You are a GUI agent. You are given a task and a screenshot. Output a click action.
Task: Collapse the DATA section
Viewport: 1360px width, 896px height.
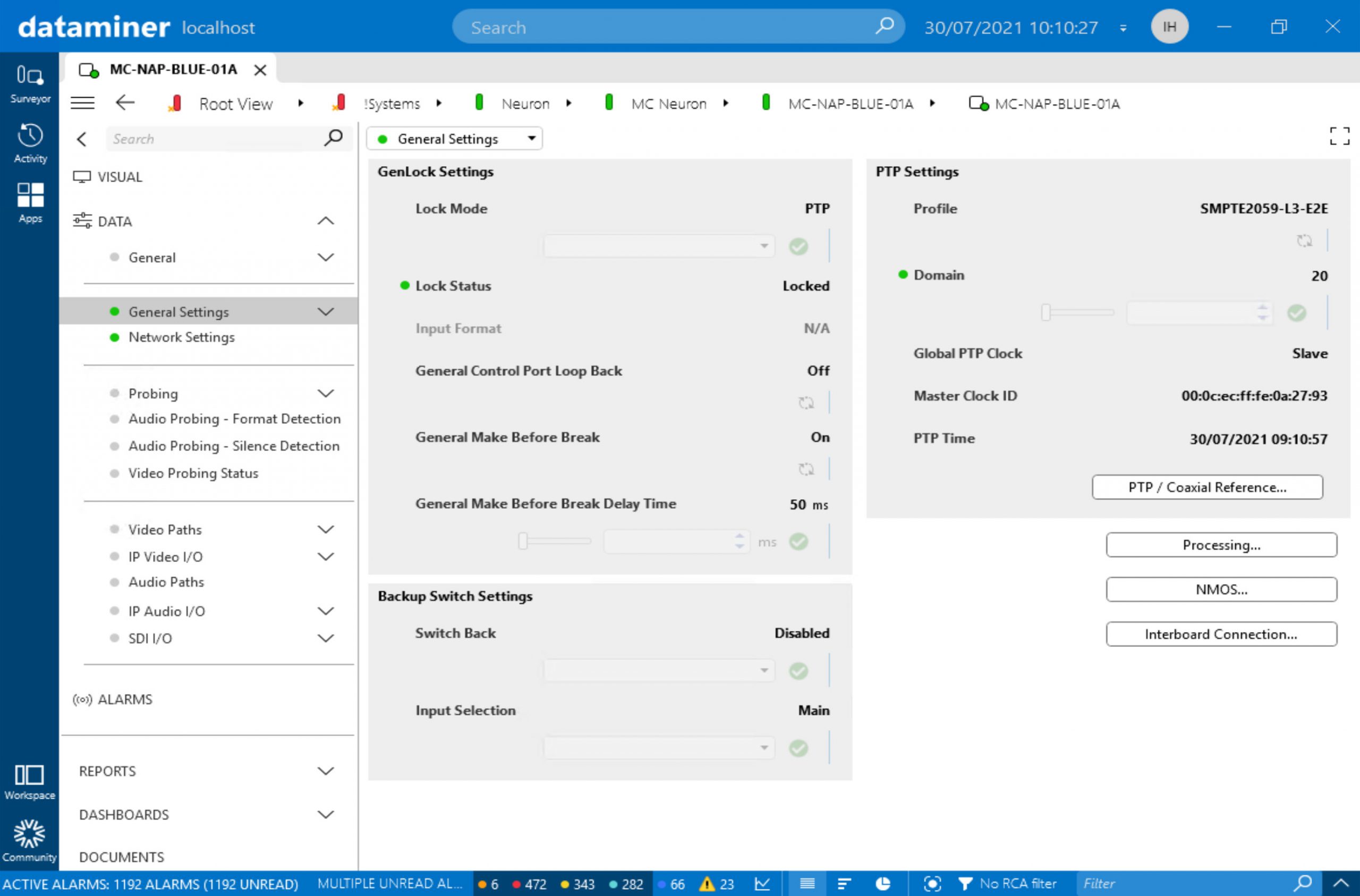click(325, 220)
